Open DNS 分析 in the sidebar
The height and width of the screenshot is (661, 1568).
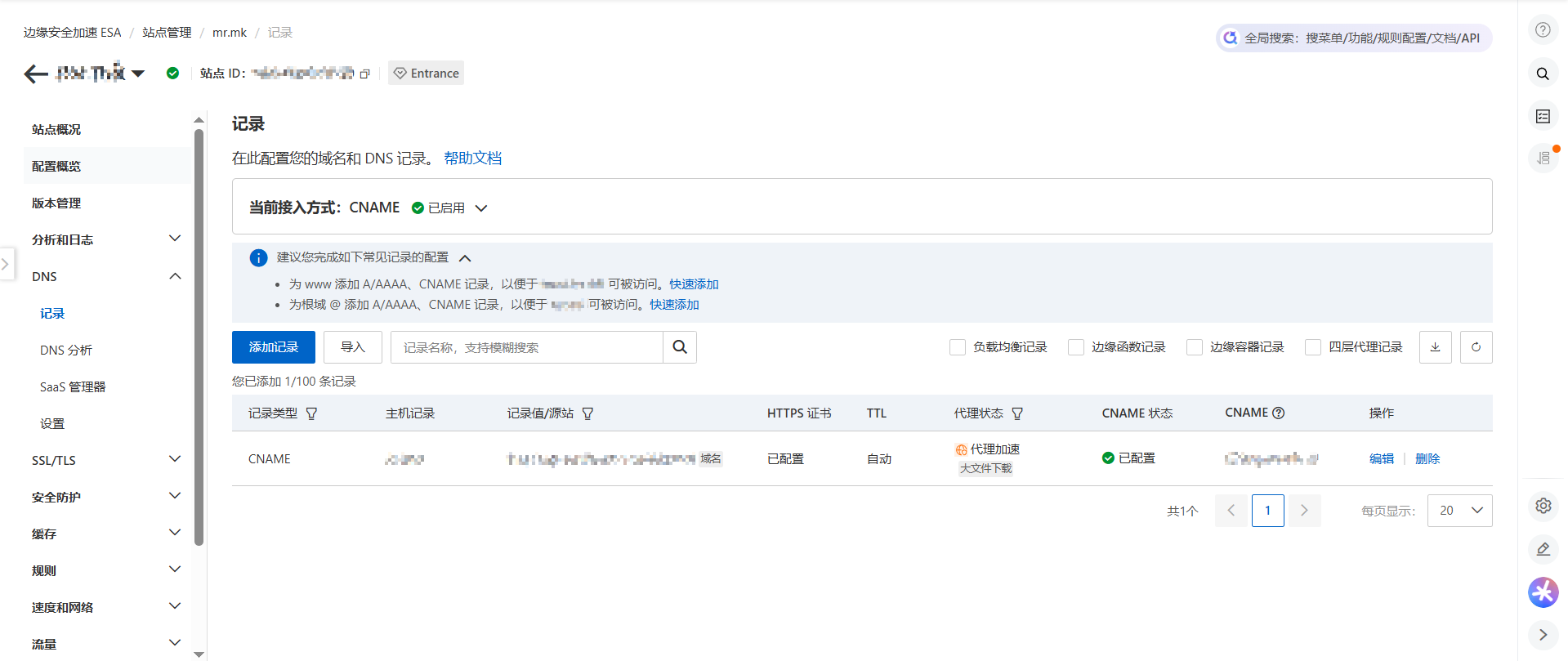click(x=66, y=350)
